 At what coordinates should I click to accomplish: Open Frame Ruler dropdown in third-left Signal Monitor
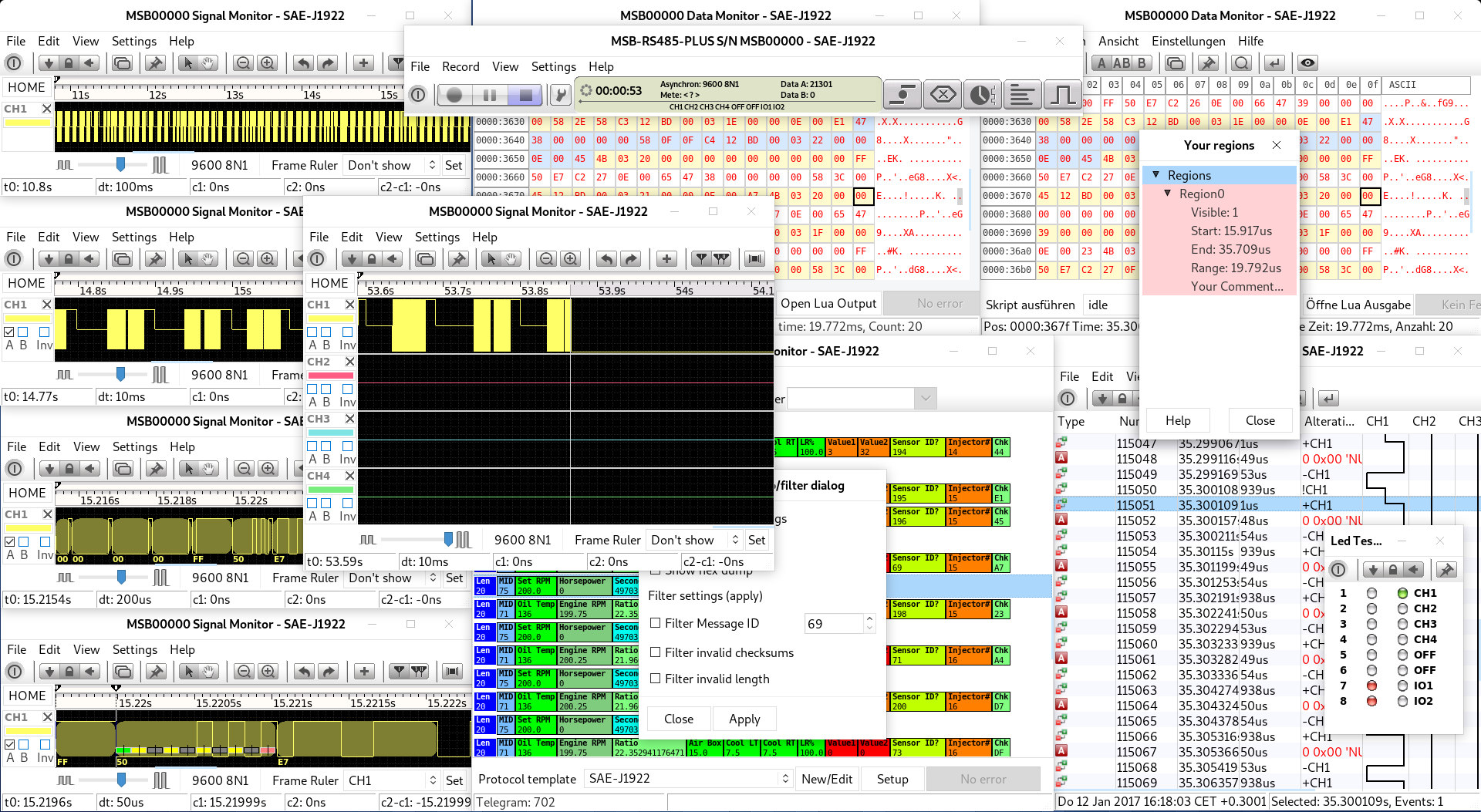[x=391, y=578]
